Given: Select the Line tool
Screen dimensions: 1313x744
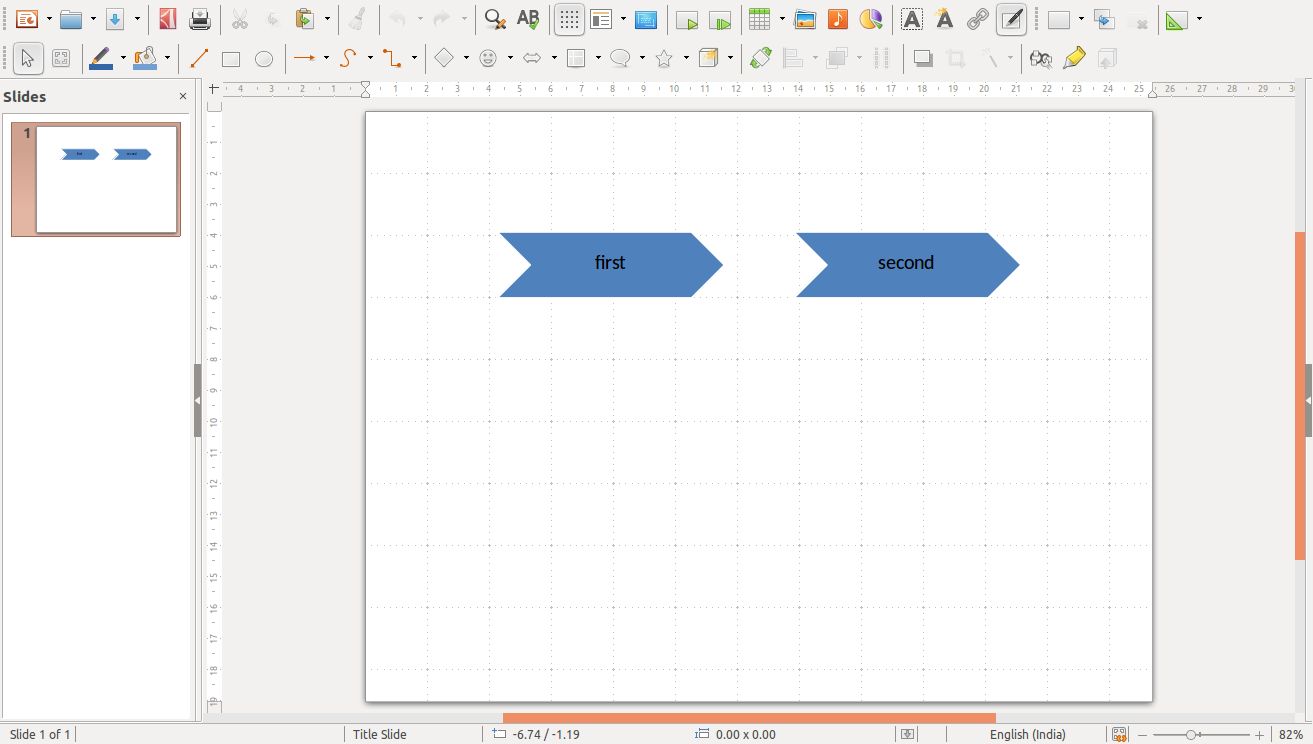Looking at the screenshot, I should pyautogui.click(x=199, y=59).
